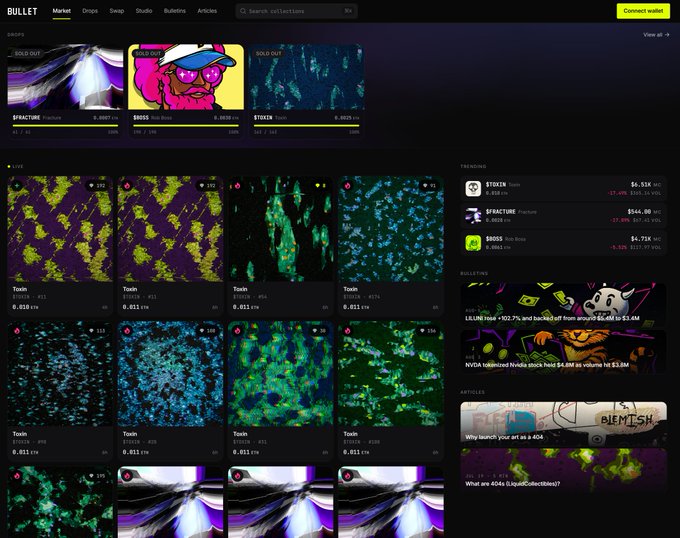Viewport: 680px width, 538px height.
Task: Open the Studio tab
Action: coord(144,11)
